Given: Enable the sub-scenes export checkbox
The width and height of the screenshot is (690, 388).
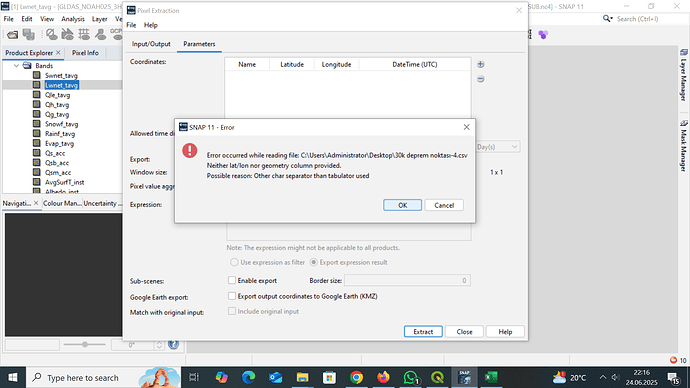Looking at the screenshot, I should 232,280.
